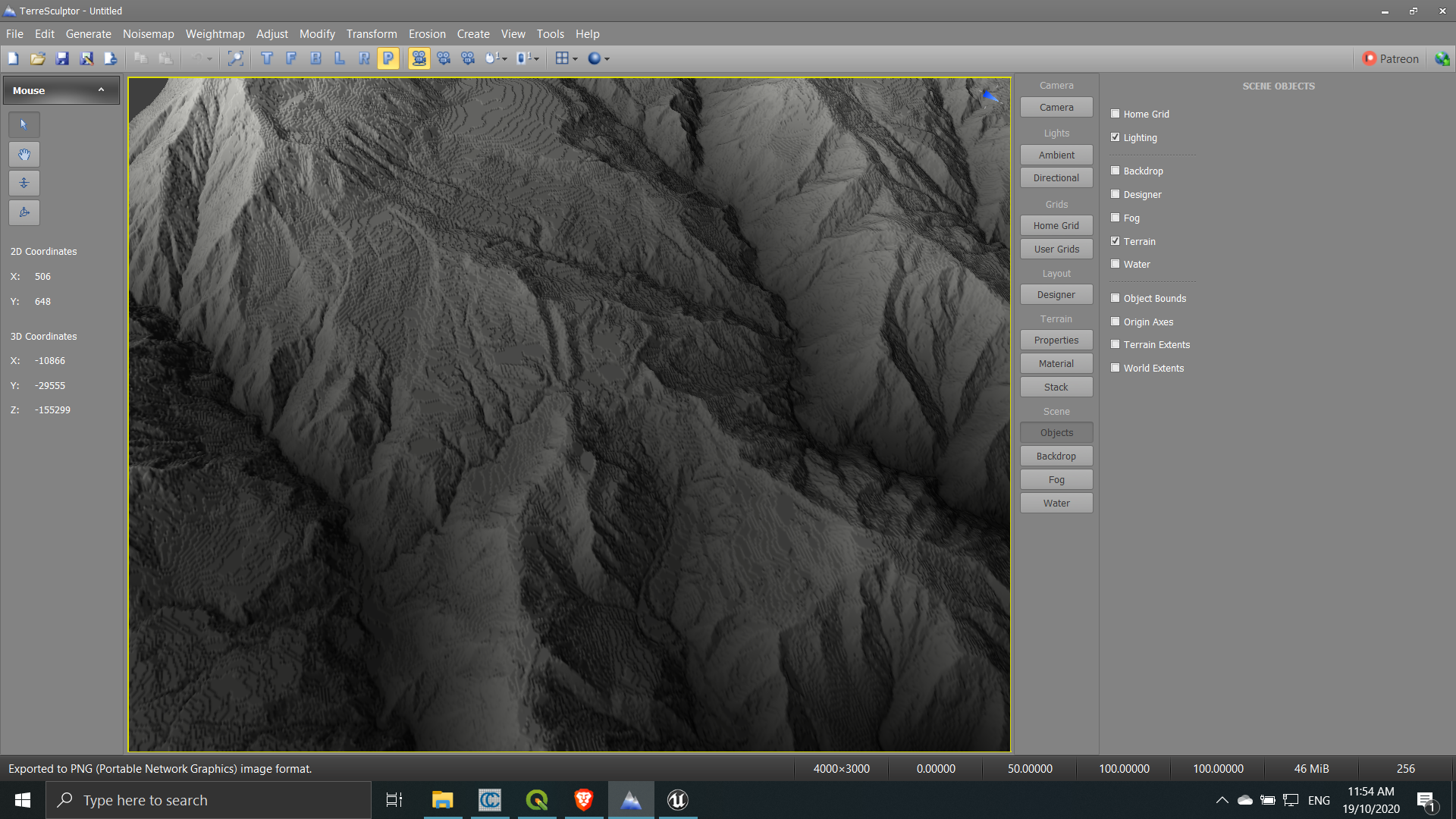Create a new document from the toolbar

(13, 58)
